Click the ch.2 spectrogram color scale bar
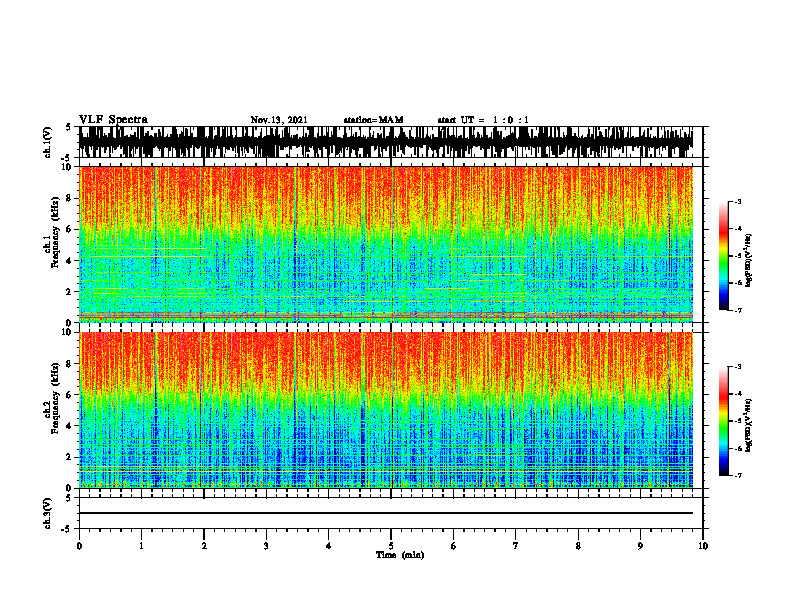The image size is (792, 612). [x=723, y=421]
